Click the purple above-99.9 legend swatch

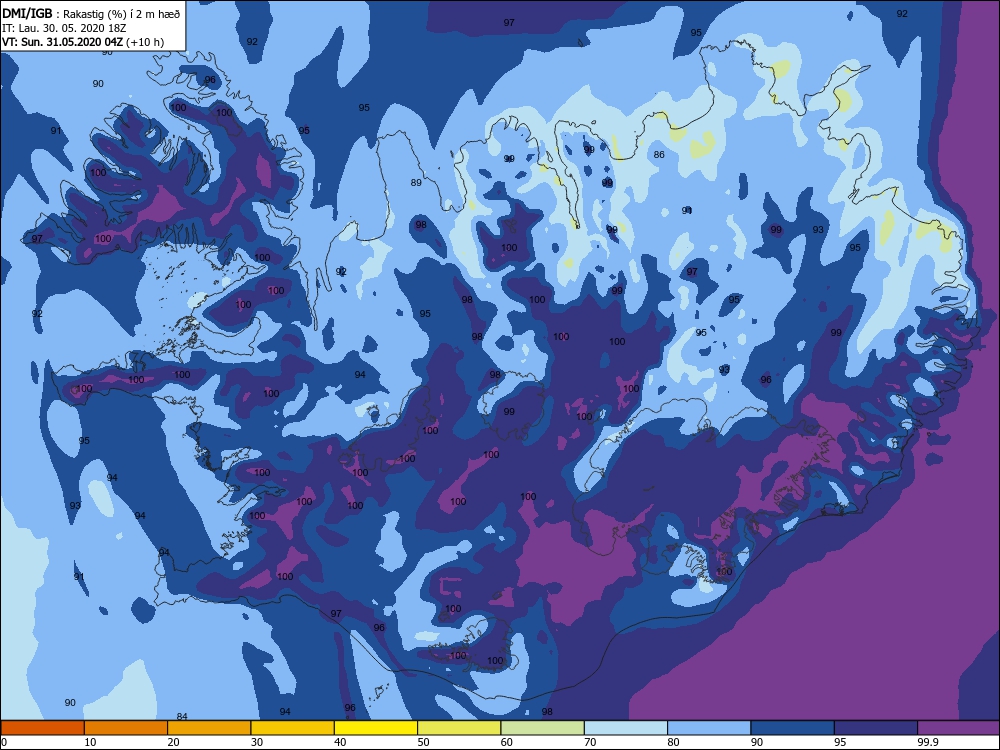(959, 728)
